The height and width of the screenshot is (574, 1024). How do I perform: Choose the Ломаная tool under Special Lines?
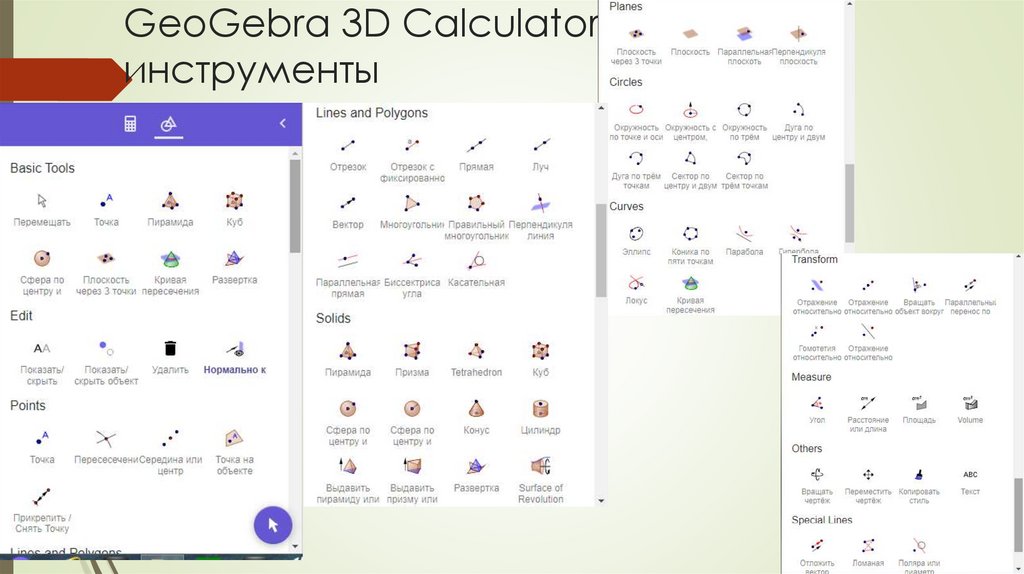coord(868,552)
